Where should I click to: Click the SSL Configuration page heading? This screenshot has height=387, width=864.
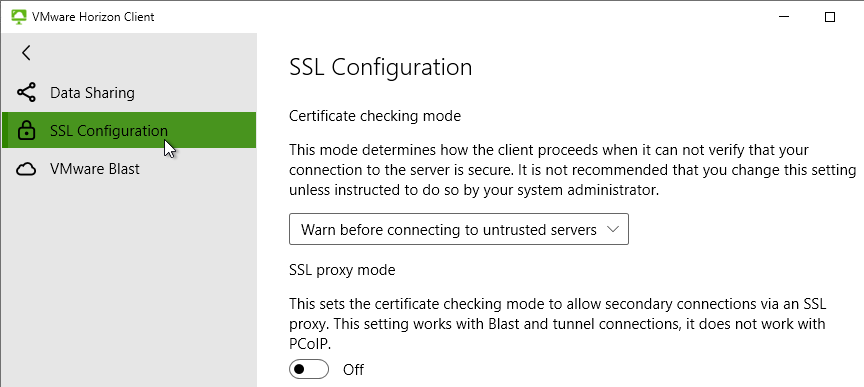381,67
